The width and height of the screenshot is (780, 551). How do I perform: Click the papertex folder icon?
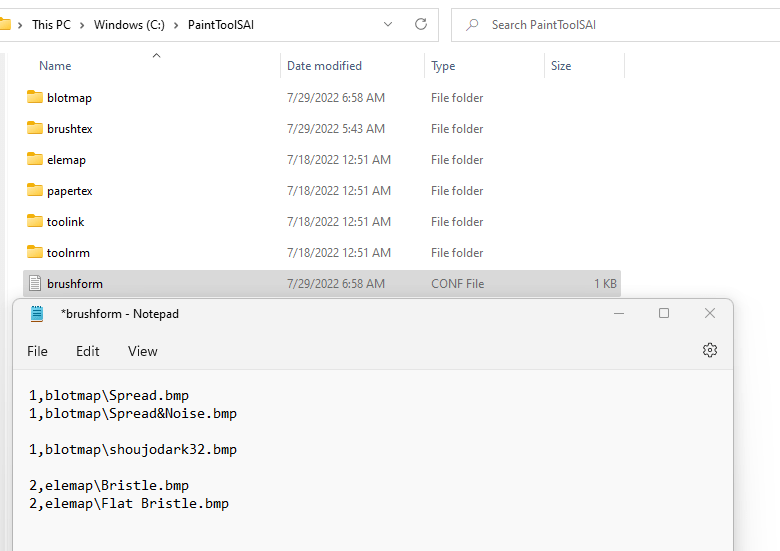[x=35, y=190]
